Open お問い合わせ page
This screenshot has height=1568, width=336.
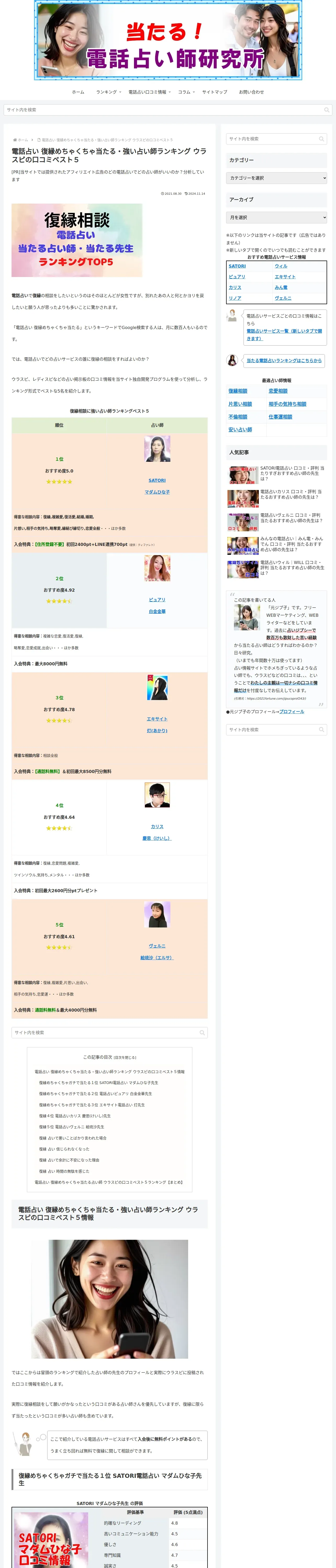click(251, 92)
